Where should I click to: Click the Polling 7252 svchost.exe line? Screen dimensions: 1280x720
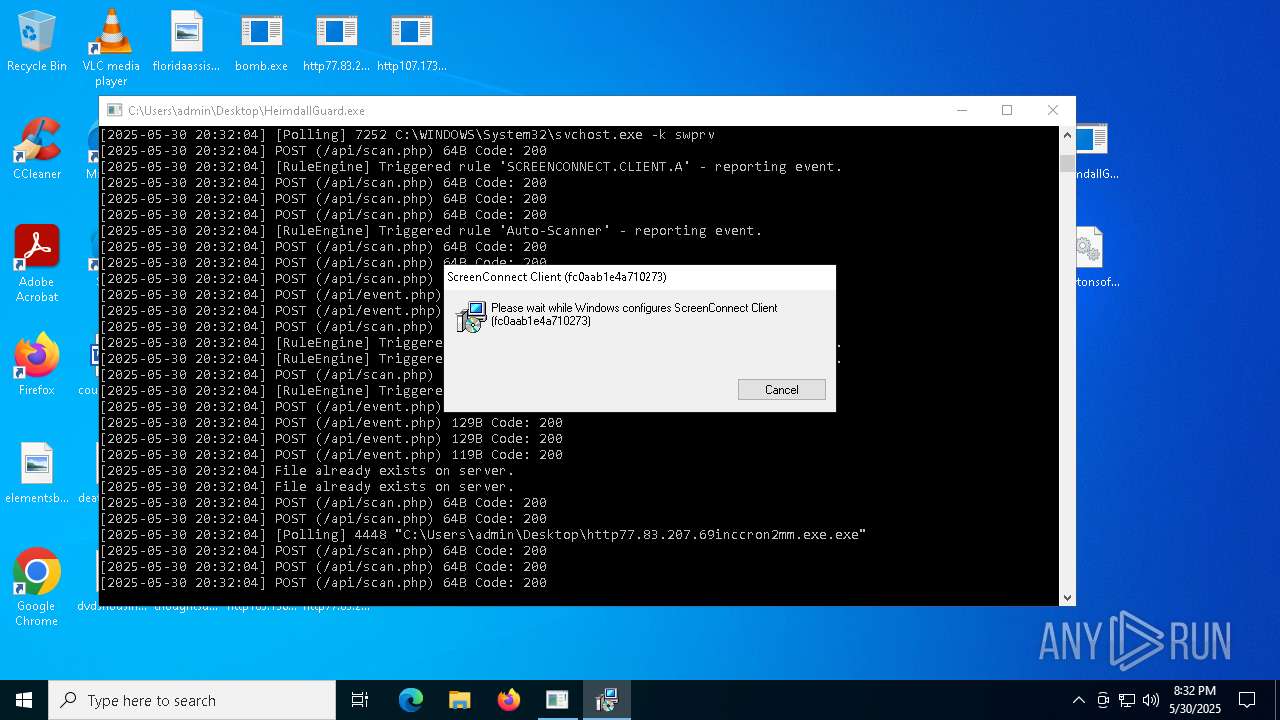(x=407, y=135)
